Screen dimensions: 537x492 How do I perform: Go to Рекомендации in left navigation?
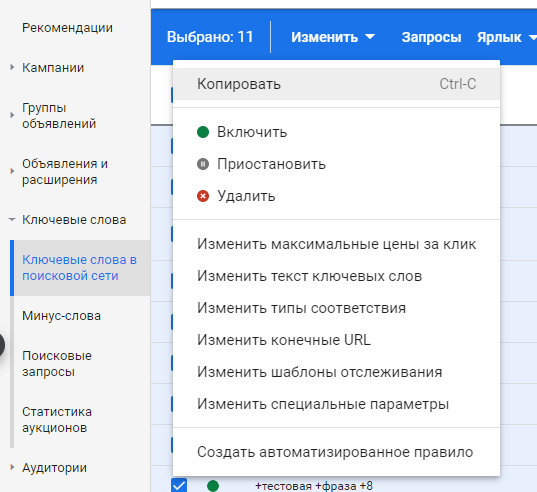pos(67,28)
